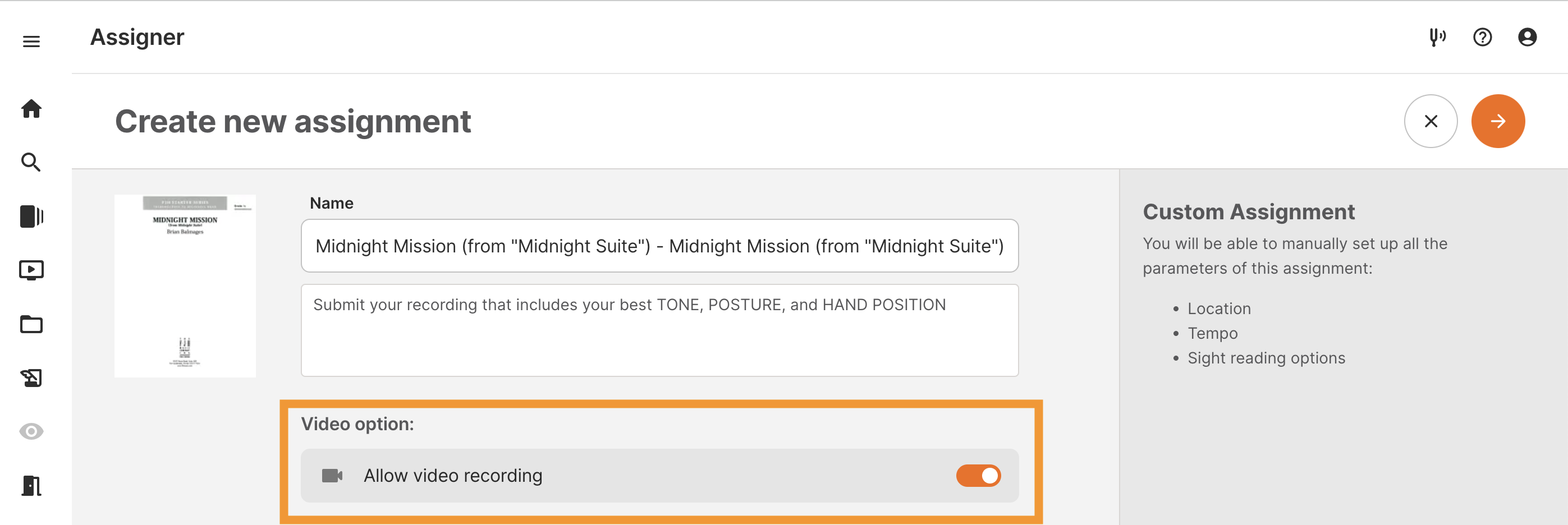This screenshot has height=525, width=1568.
Task: Click the Midnight Mission score thumbnail
Action: [185, 286]
